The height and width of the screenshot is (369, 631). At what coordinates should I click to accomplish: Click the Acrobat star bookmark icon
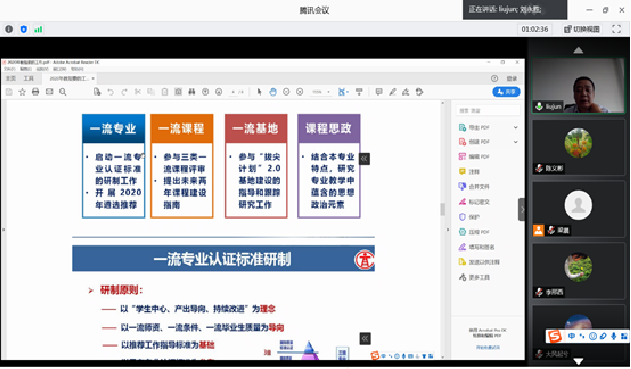[x=22, y=92]
